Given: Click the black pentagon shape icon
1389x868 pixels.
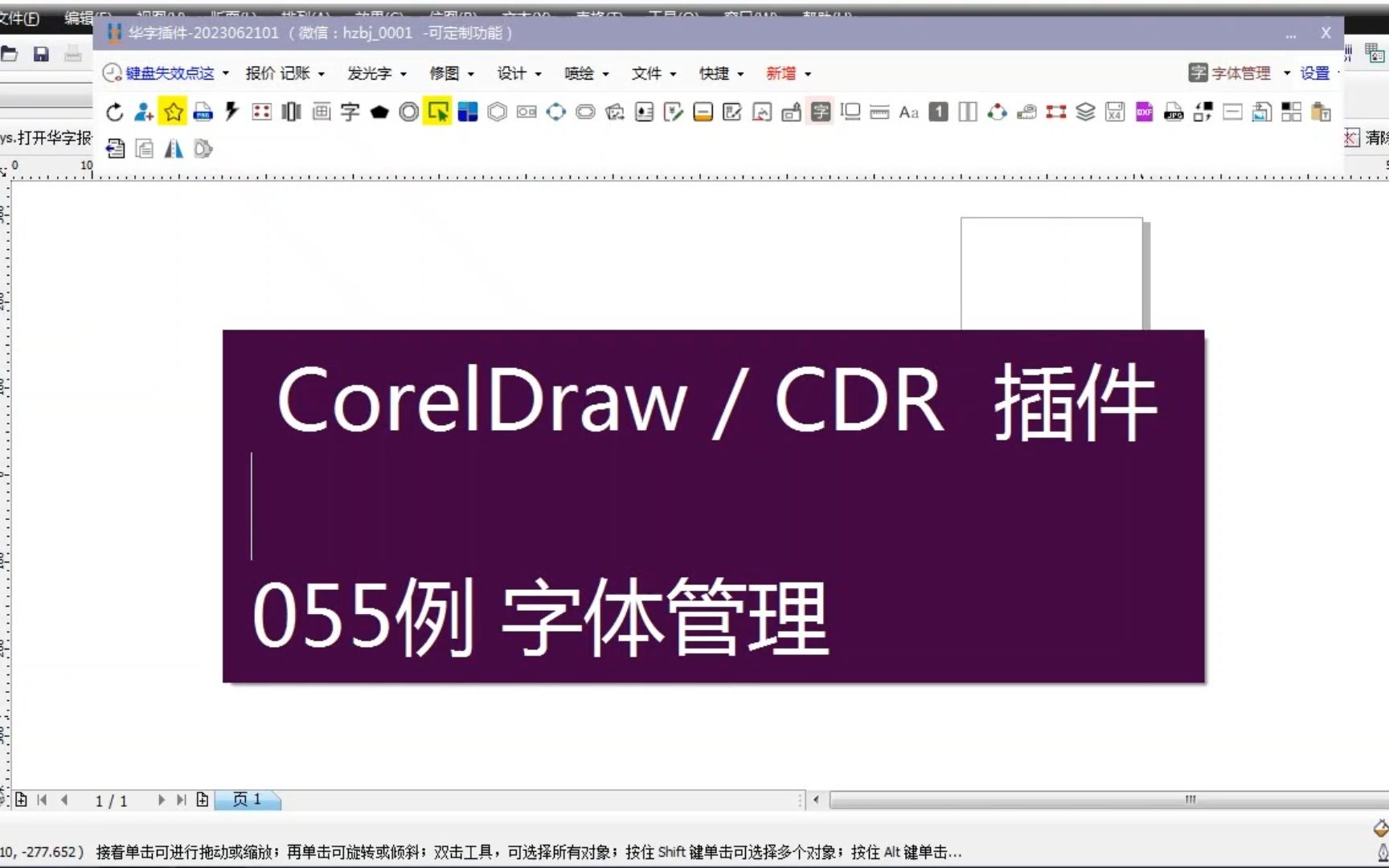Looking at the screenshot, I should coord(379,113).
